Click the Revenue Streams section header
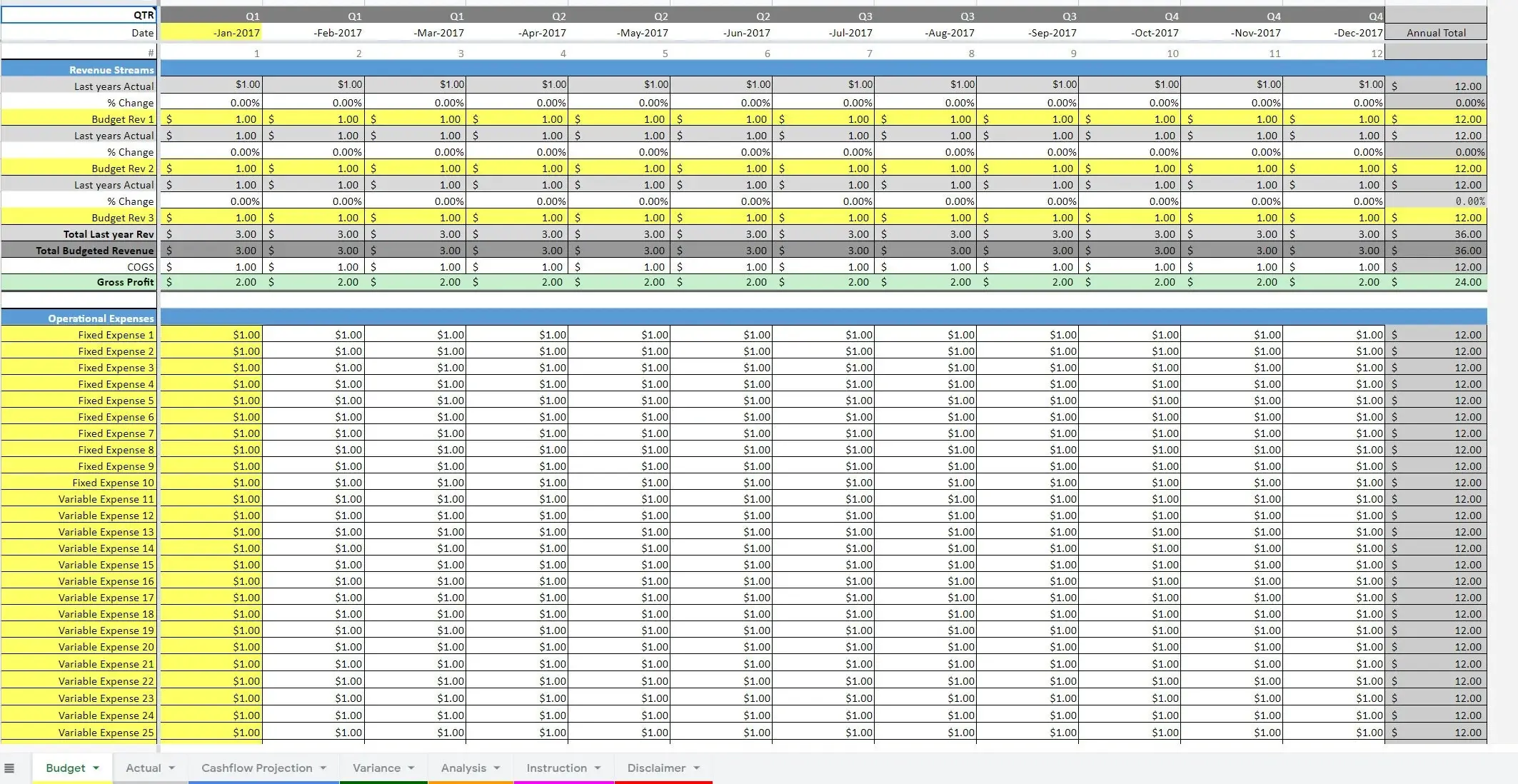This screenshot has height=784, width=1518. 111,69
